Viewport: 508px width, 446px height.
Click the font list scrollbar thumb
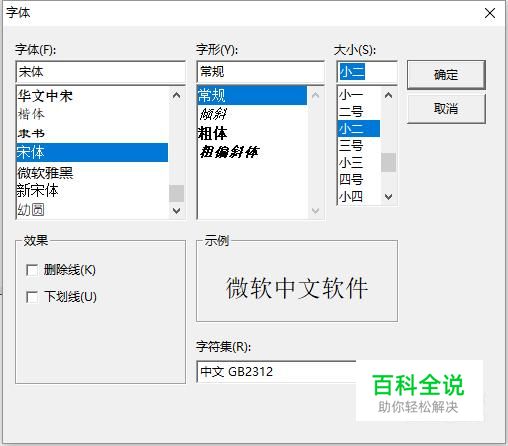176,194
